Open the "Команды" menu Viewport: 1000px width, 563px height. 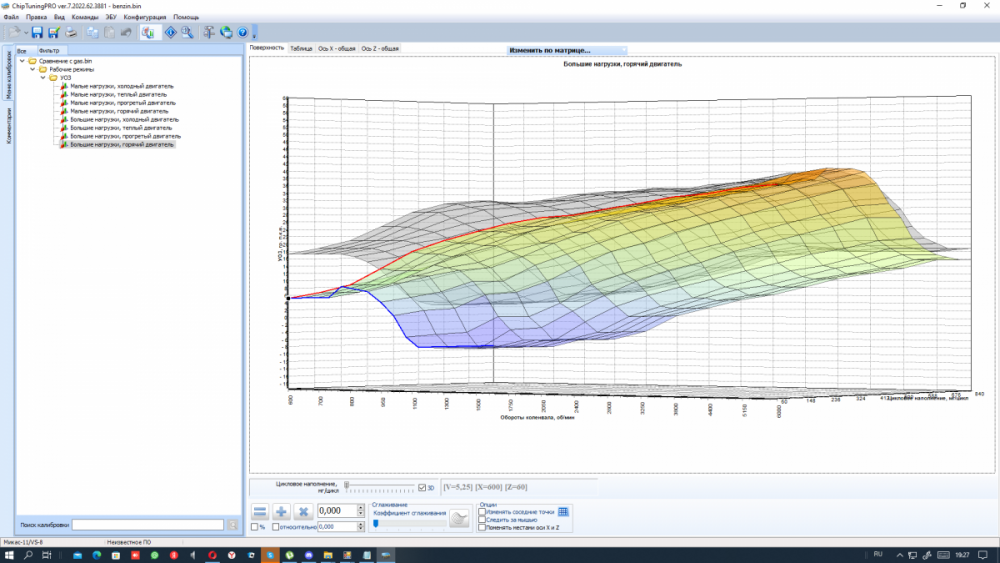pyautogui.click(x=85, y=18)
